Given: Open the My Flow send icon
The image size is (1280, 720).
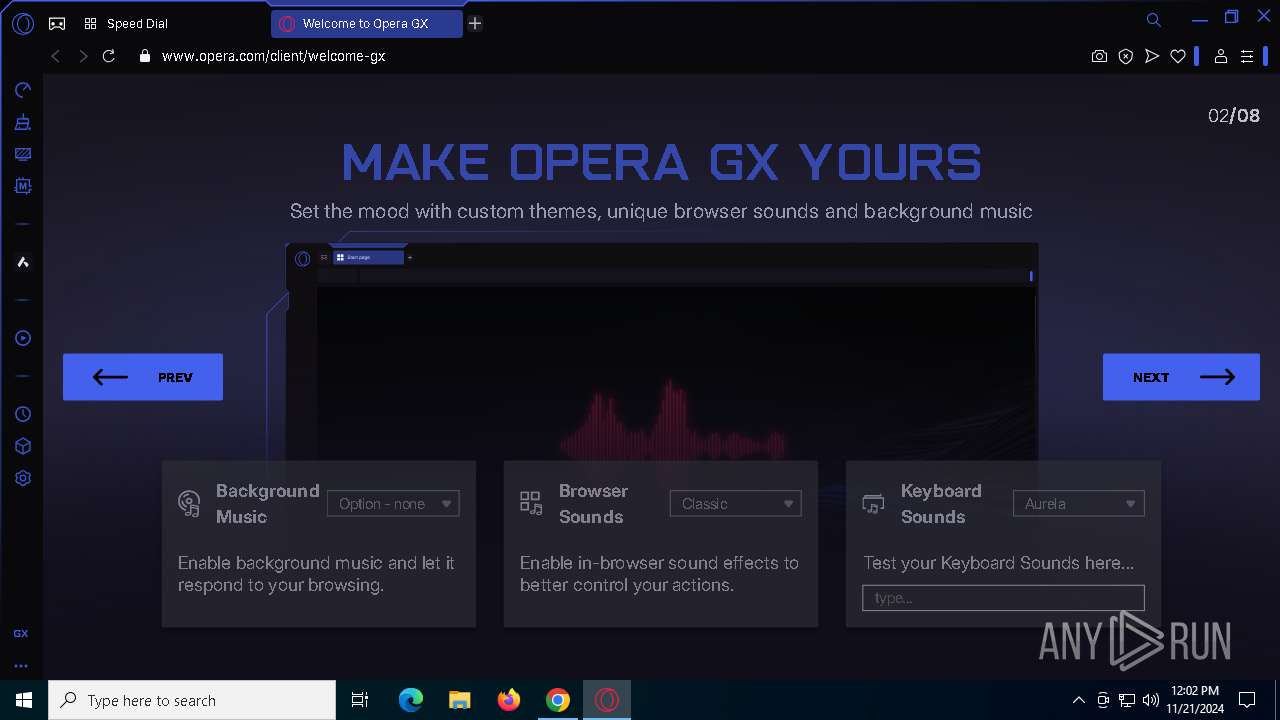Looking at the screenshot, I should (x=1152, y=56).
